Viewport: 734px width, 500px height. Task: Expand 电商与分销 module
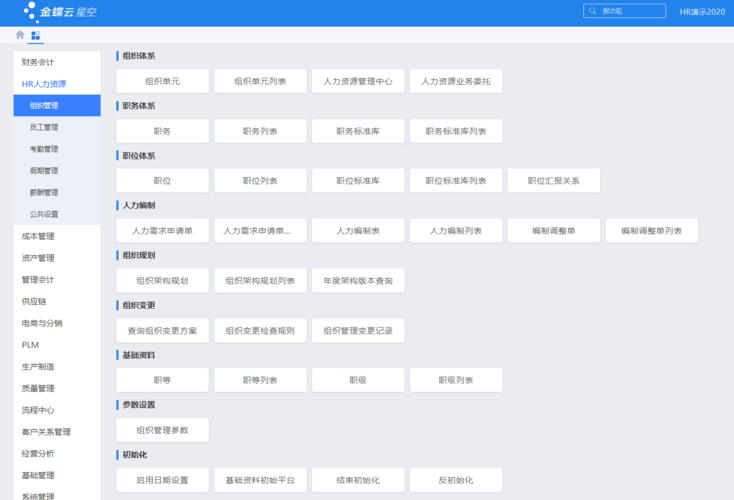point(57,323)
